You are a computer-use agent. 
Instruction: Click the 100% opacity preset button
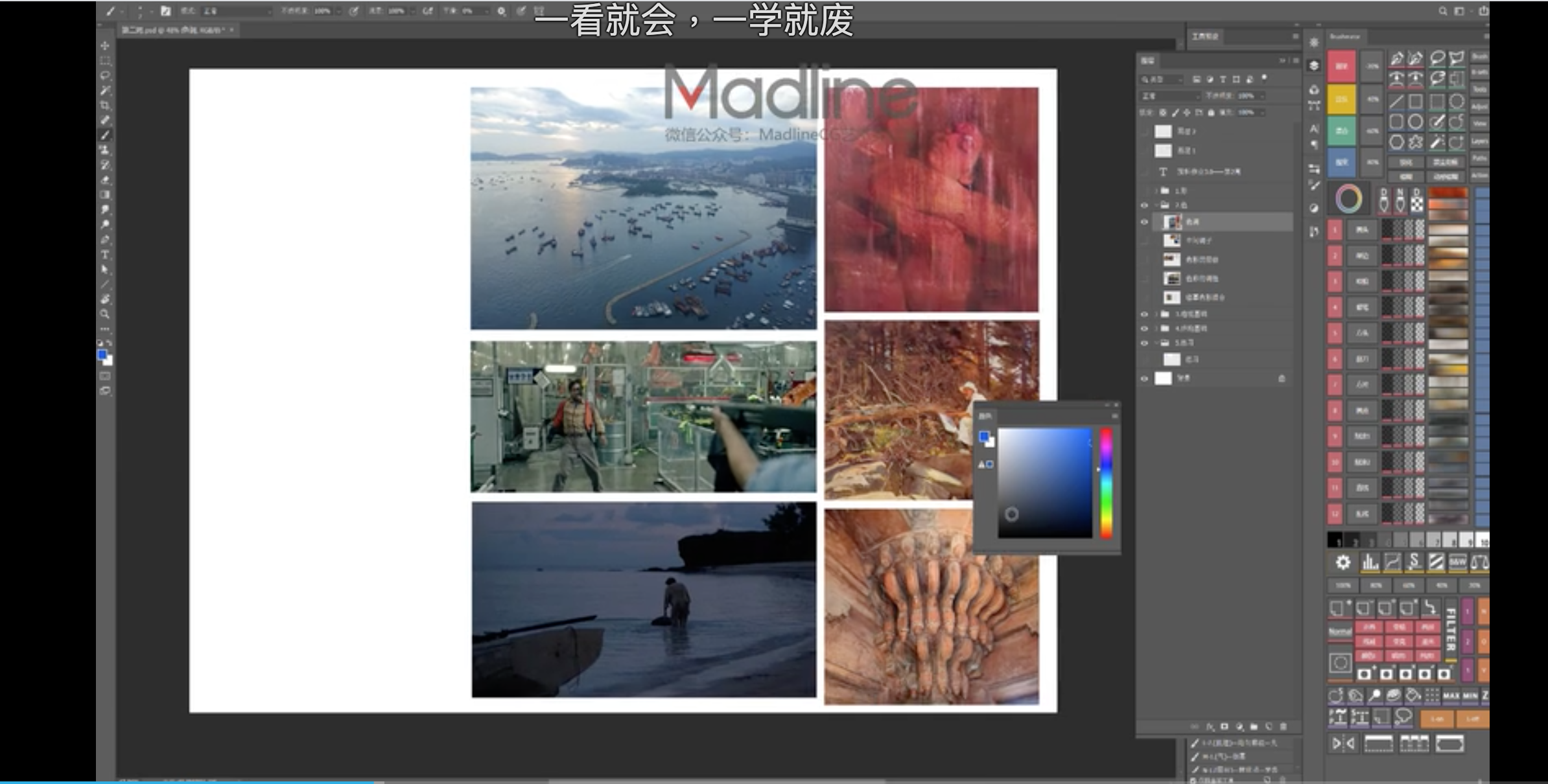(x=1343, y=586)
